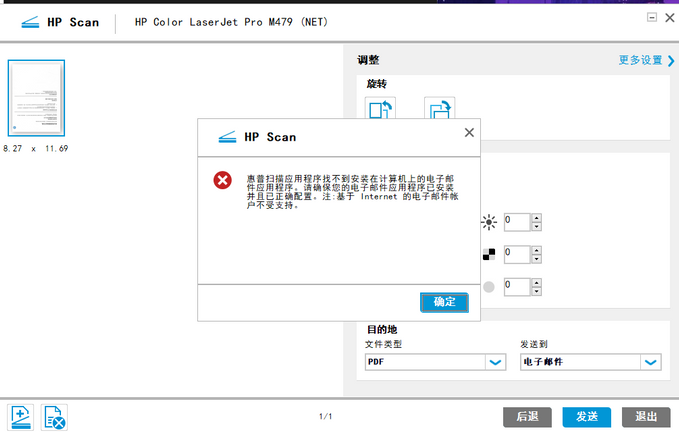Click the 8.27 x 11.69 page size text
Image resolution: width=679 pixels, height=432 pixels.
coord(36,148)
